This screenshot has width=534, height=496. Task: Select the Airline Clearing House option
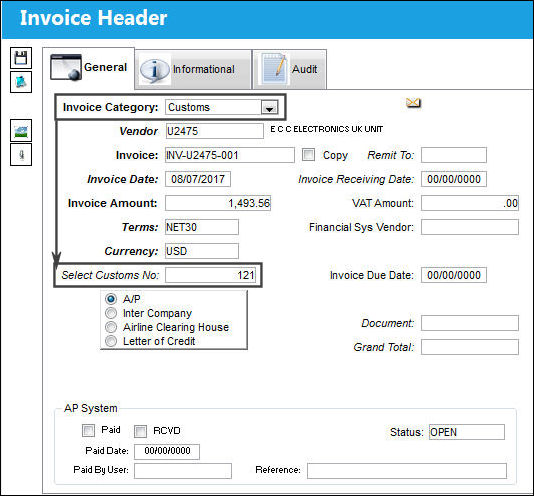coord(111,327)
